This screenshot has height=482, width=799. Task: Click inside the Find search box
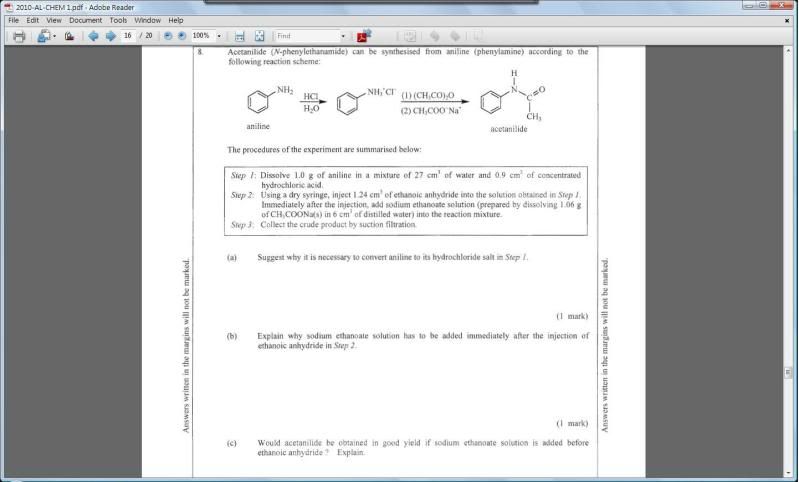[x=307, y=36]
